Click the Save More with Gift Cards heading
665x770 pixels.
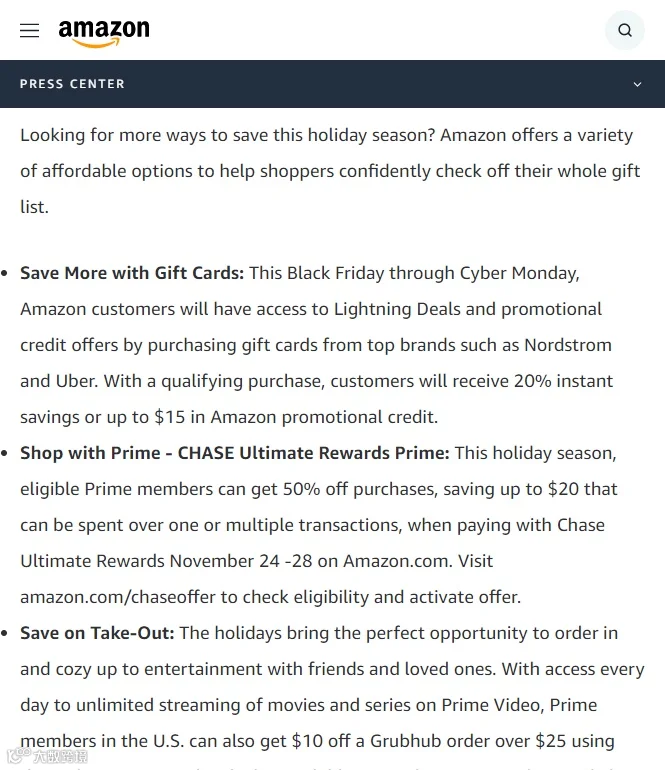[x=132, y=273]
